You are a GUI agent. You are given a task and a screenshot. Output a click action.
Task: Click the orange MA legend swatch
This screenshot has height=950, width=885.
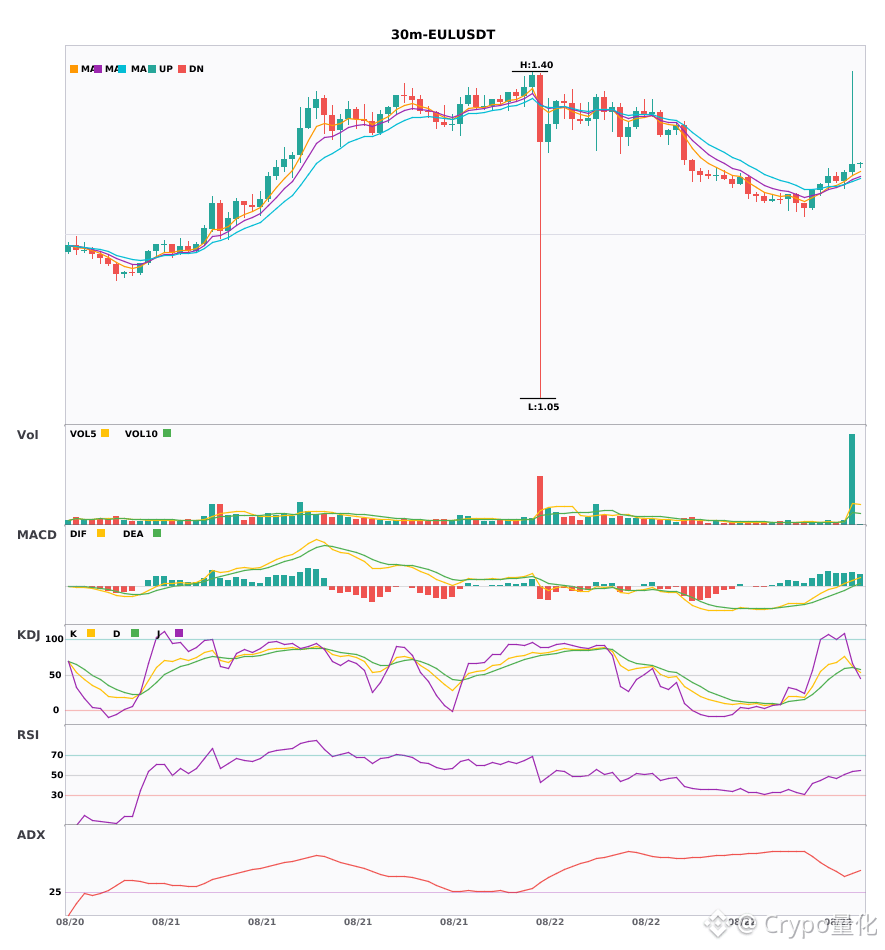click(x=74, y=69)
